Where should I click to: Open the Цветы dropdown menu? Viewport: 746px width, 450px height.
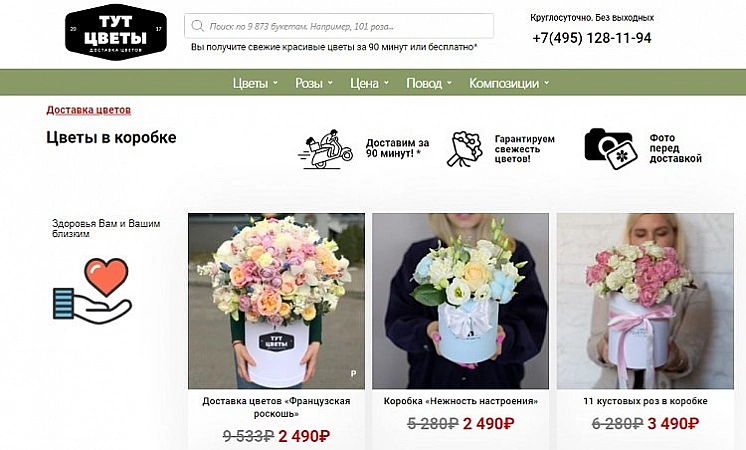[x=255, y=83]
